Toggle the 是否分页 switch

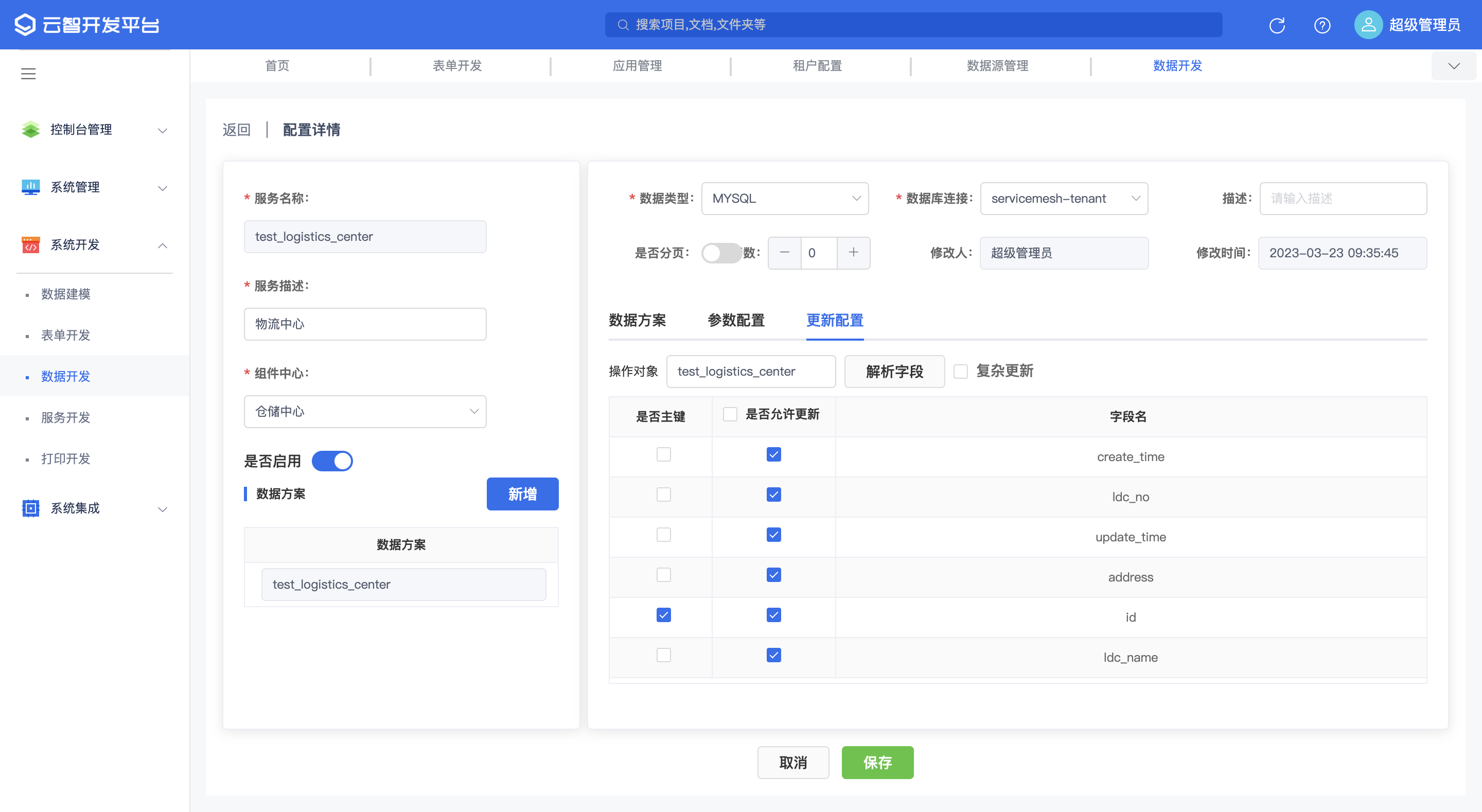pos(721,253)
